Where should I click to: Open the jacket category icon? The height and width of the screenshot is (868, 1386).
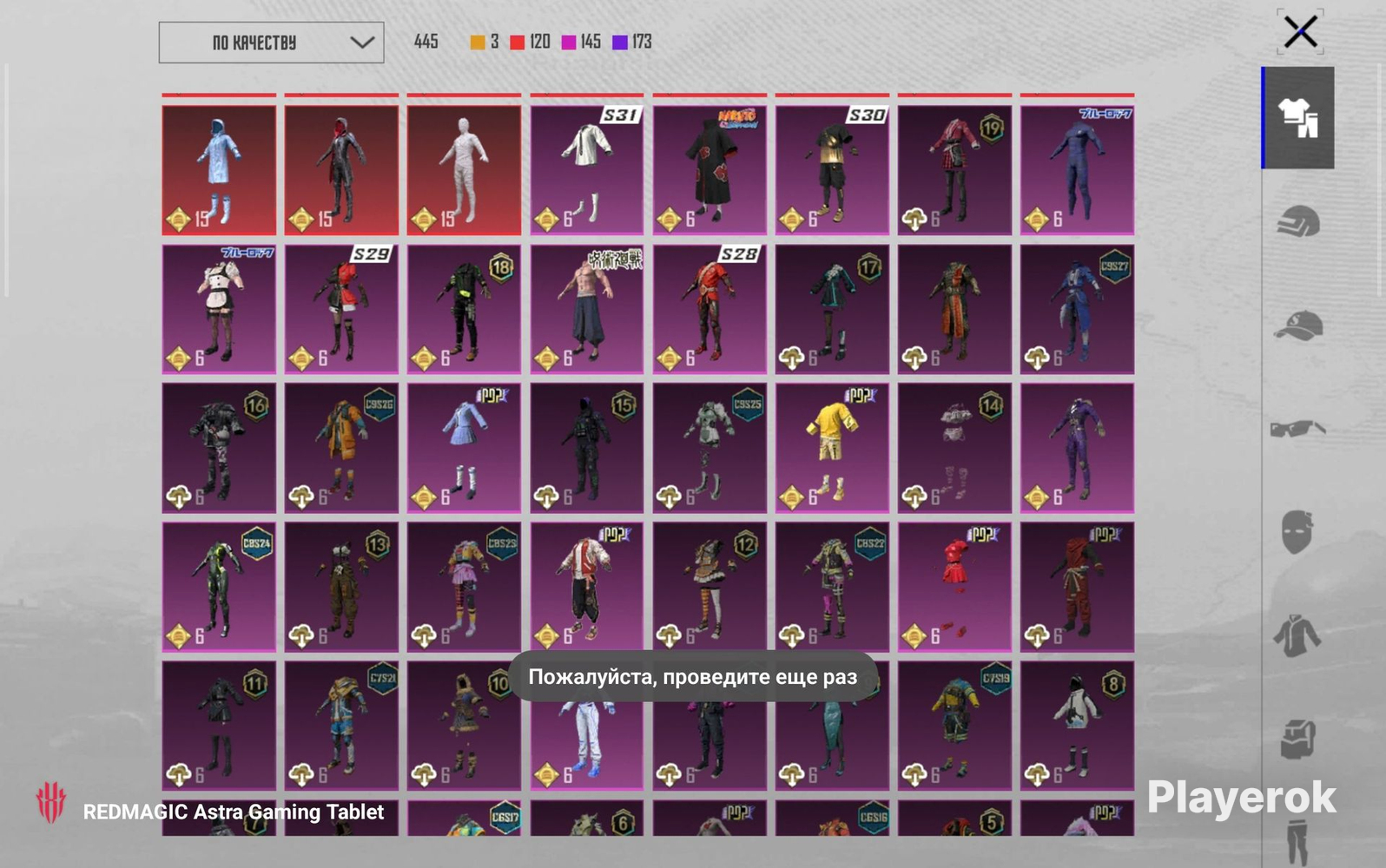(1298, 635)
